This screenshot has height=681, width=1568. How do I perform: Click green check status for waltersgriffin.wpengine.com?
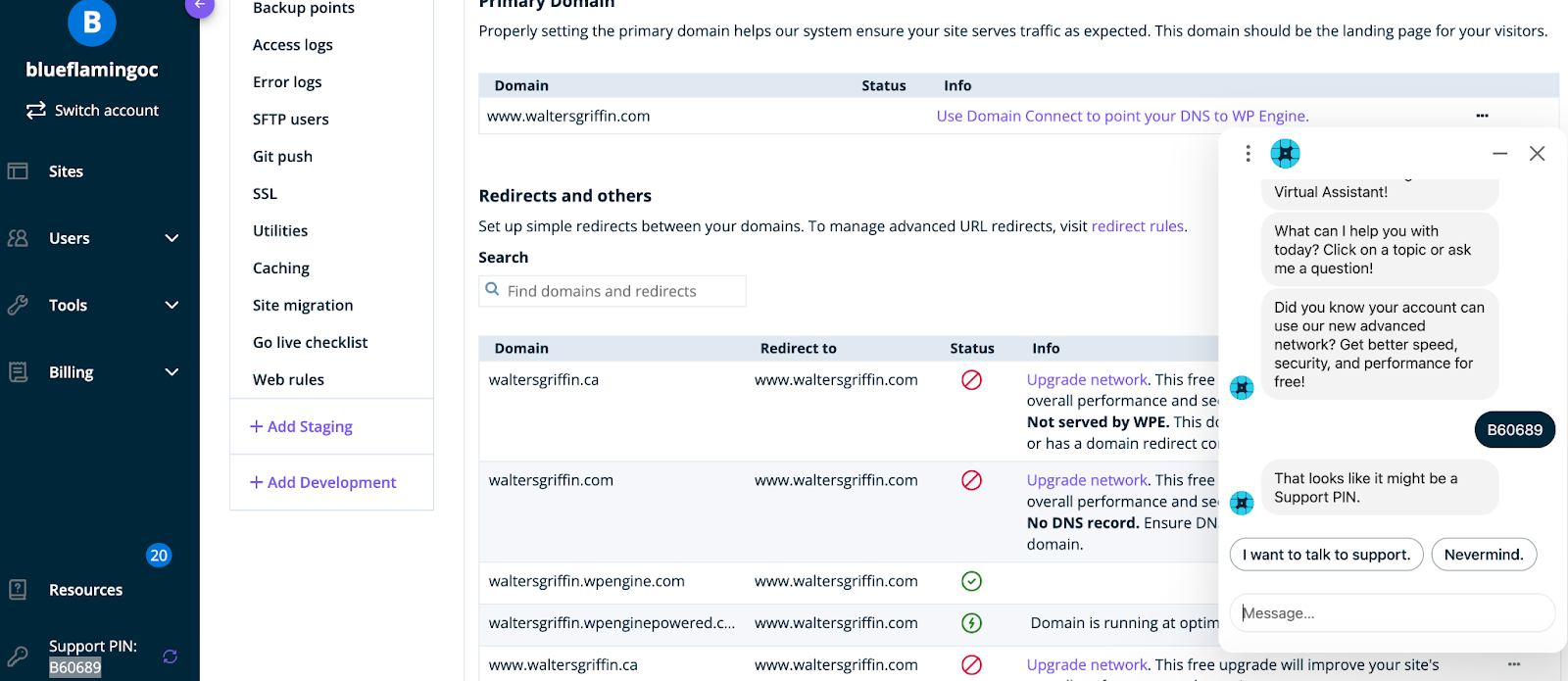coord(971,581)
